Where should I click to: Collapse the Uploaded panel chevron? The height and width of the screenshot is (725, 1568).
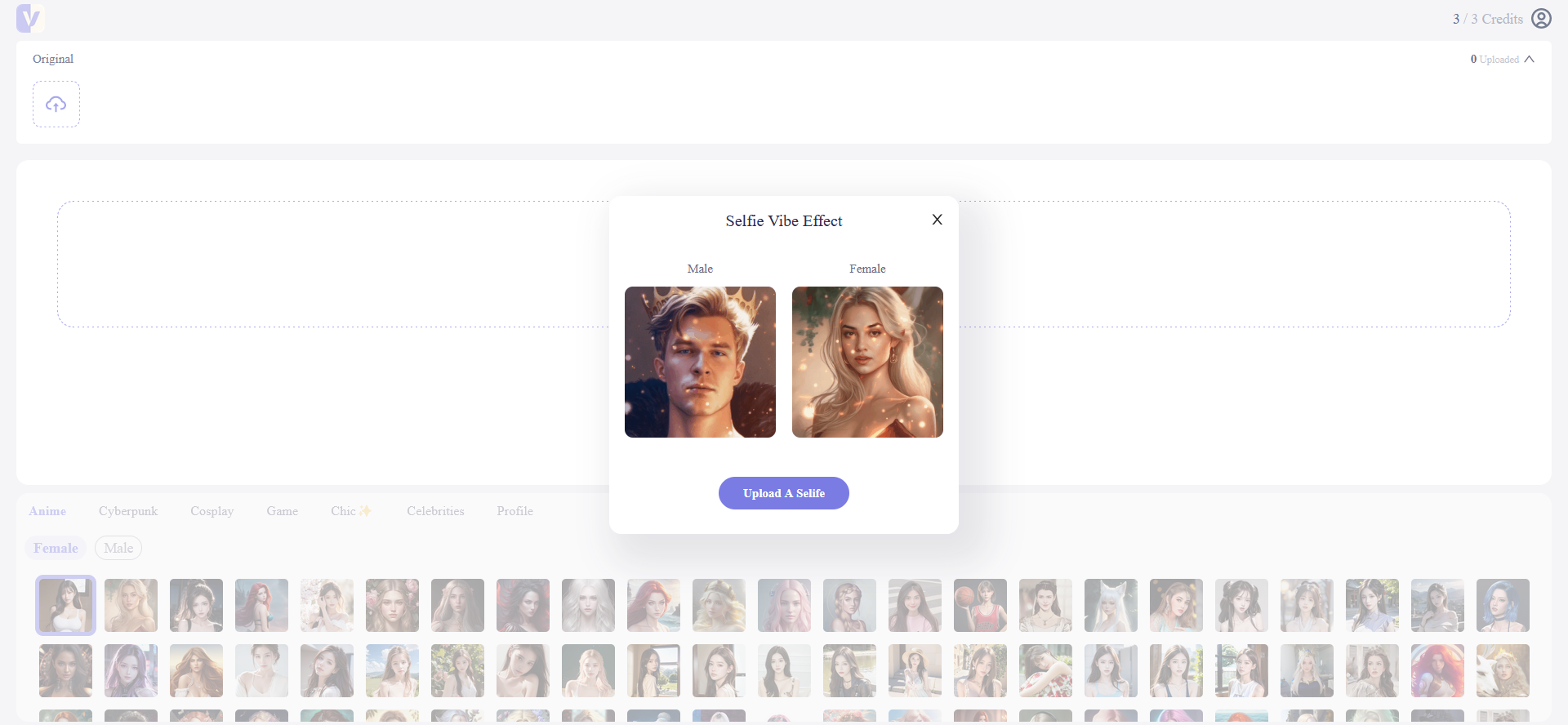(1529, 60)
